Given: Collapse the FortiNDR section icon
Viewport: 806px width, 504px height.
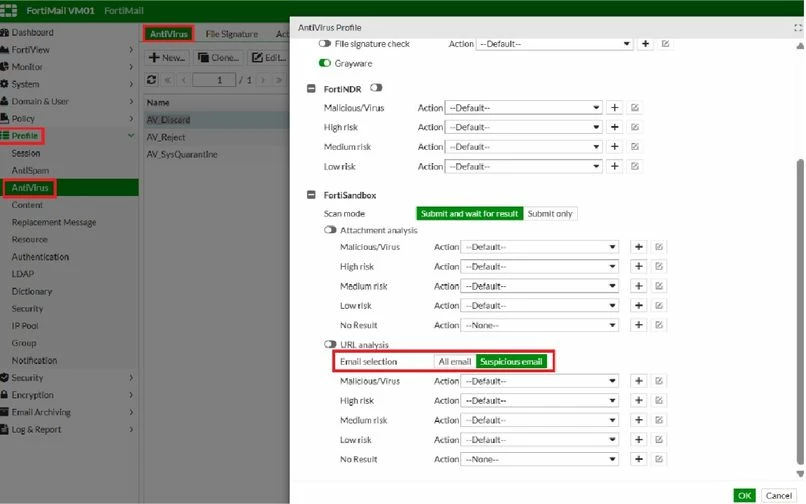Looking at the screenshot, I should (311, 88).
